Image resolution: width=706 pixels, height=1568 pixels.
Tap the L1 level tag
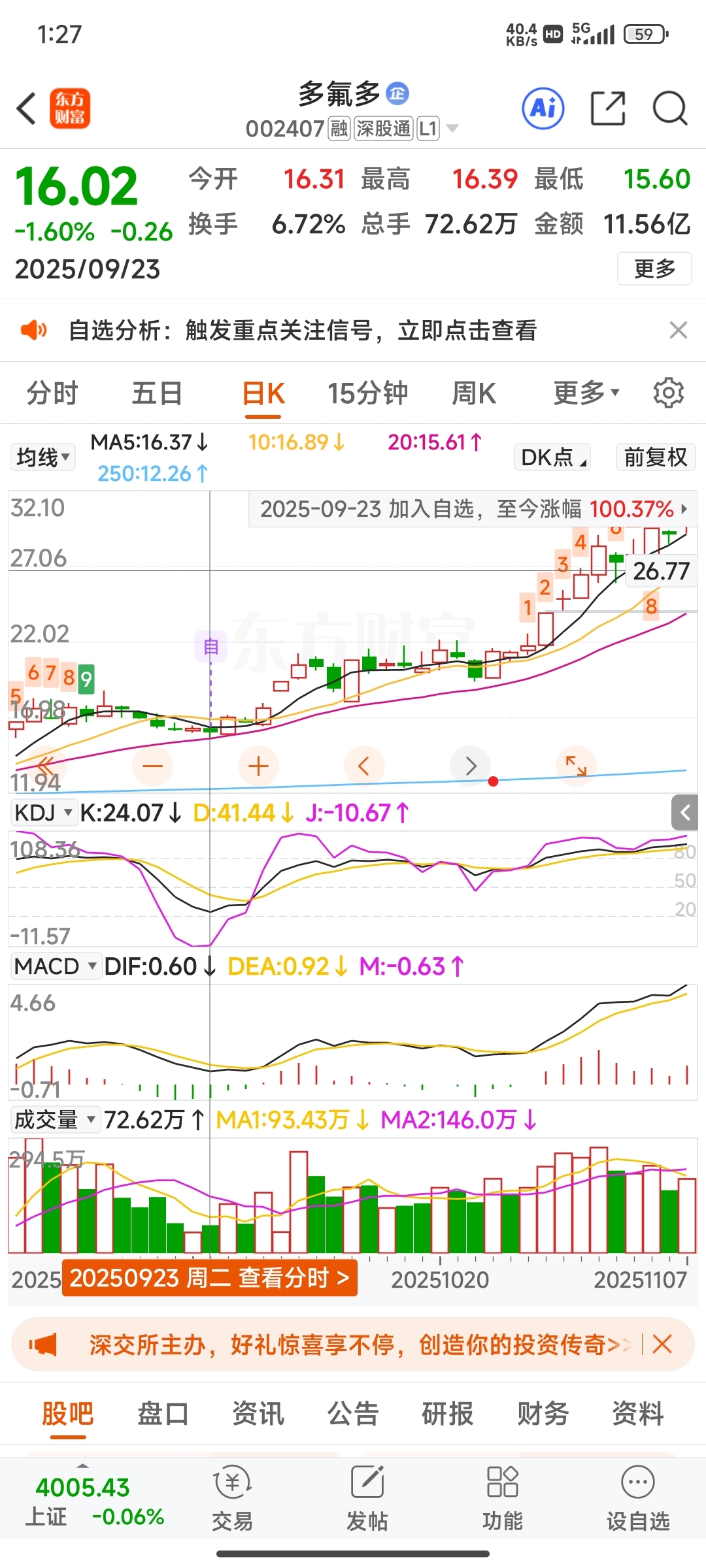[x=428, y=128]
